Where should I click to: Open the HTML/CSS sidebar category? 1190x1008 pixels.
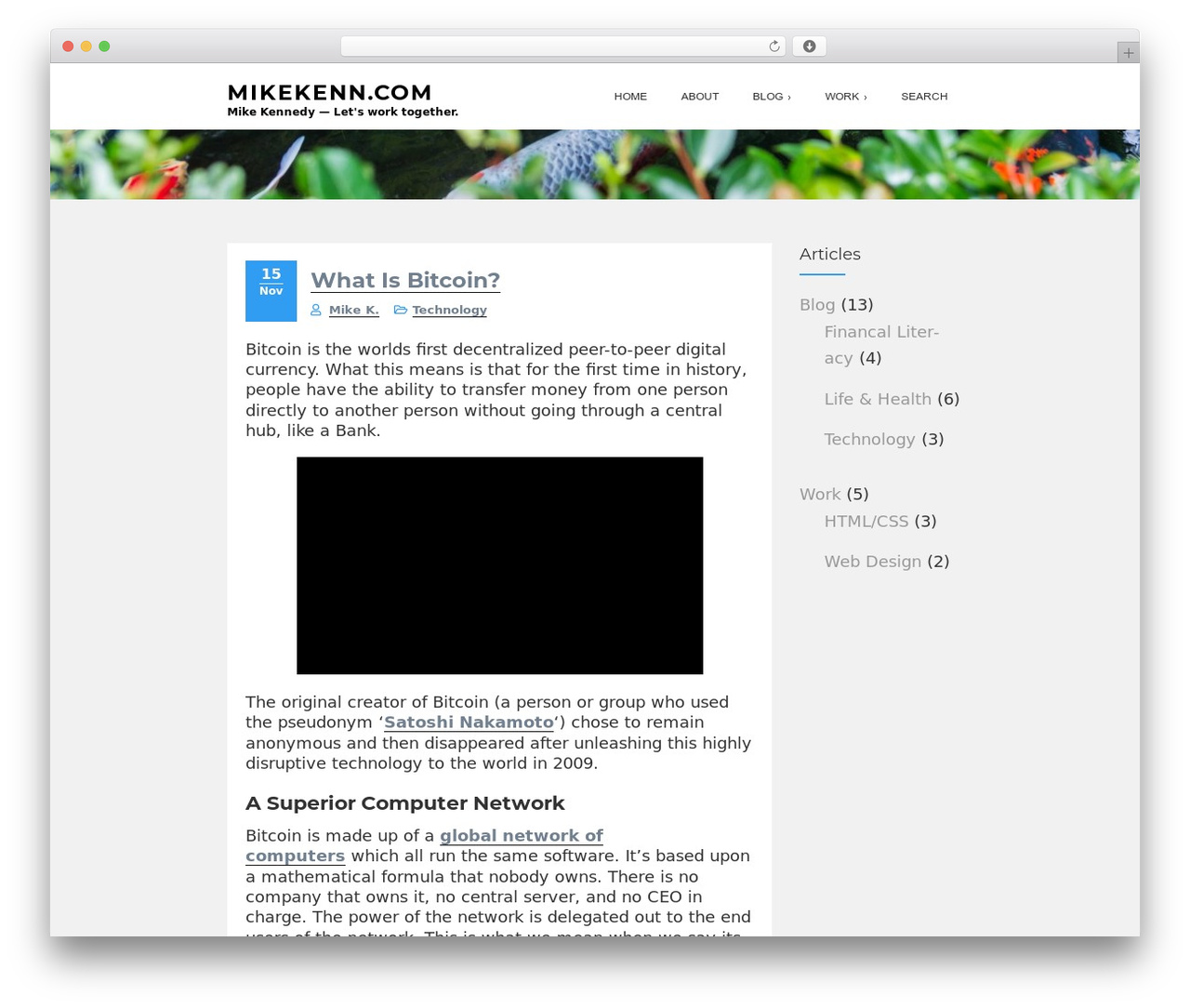[x=866, y=521]
